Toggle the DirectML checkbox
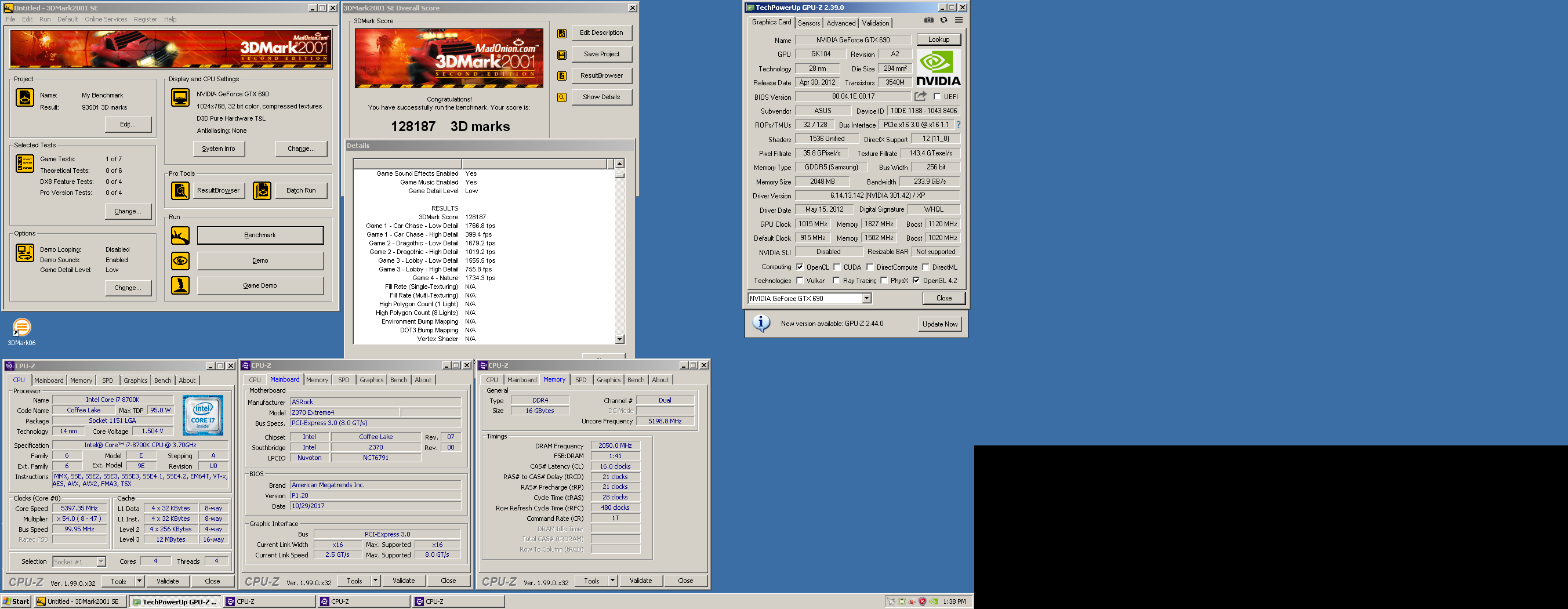Viewport: 1568px width, 609px height. 925,267
